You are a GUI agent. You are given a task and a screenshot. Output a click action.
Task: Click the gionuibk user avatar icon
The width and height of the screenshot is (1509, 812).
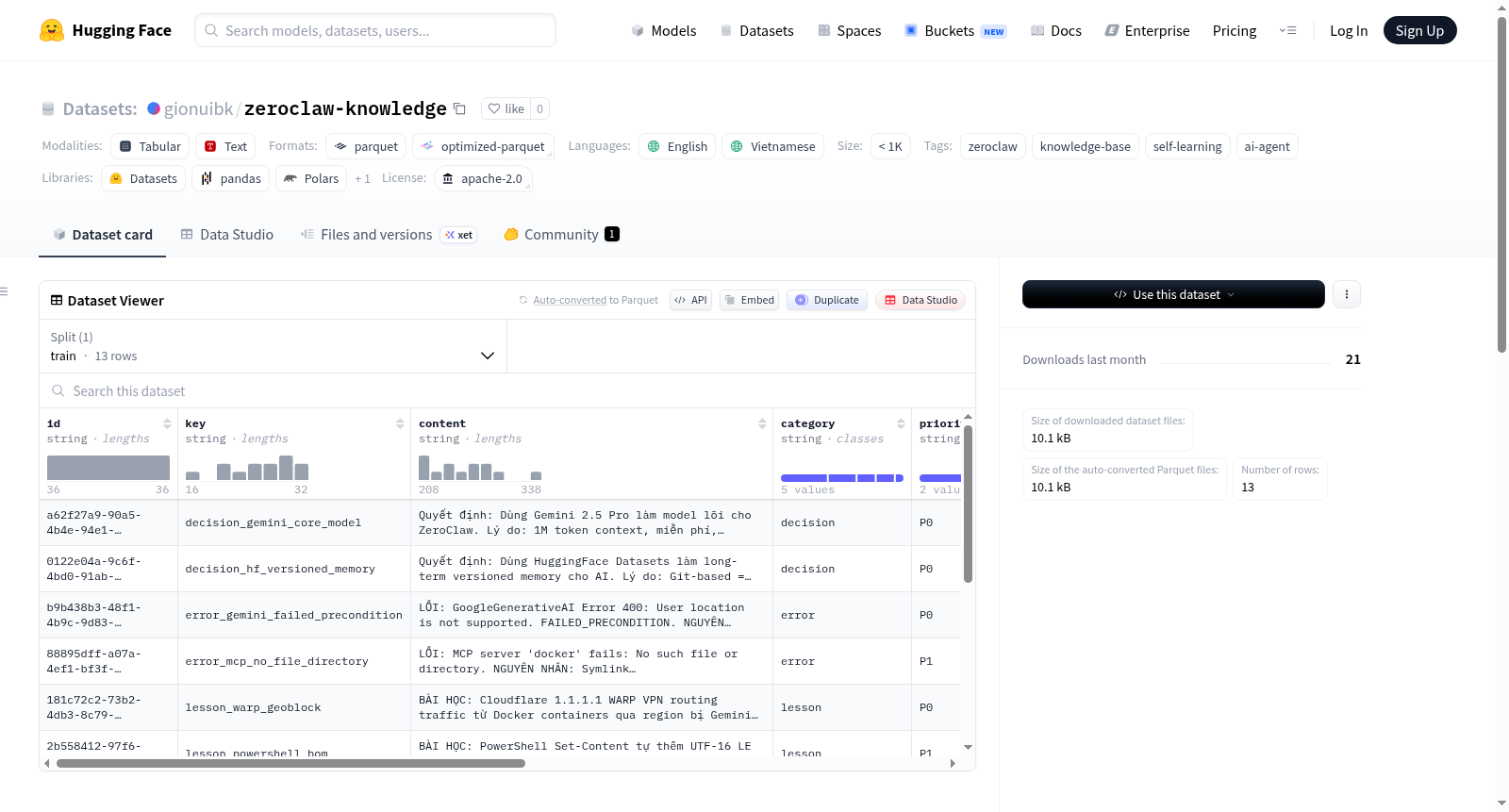point(154,108)
